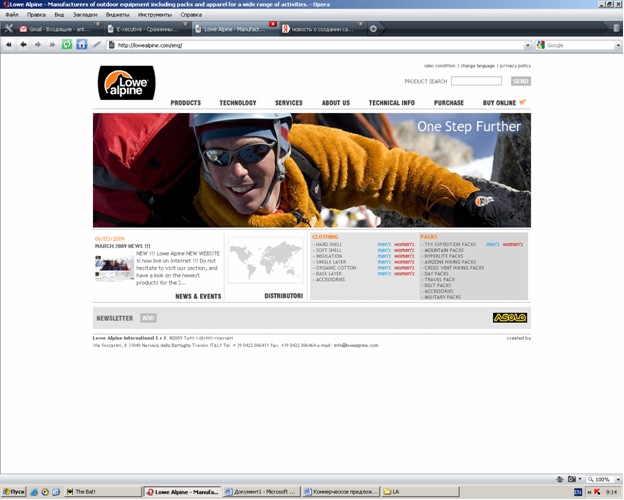Click the Asolo logo

(510, 317)
